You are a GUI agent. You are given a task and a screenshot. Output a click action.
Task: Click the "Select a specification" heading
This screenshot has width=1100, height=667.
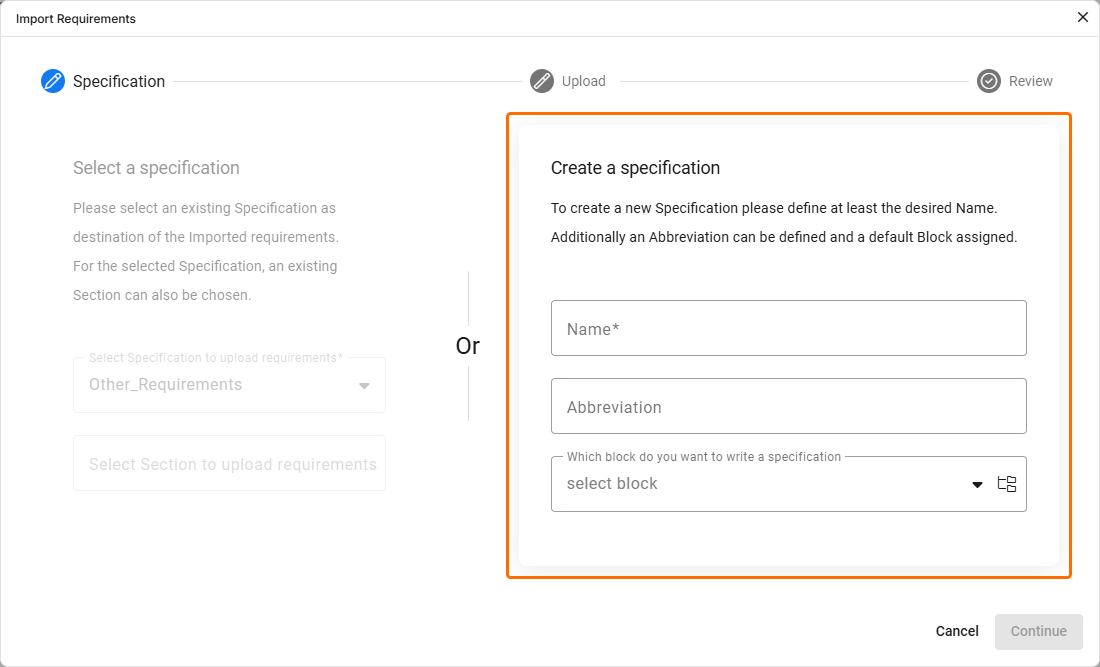click(x=156, y=168)
